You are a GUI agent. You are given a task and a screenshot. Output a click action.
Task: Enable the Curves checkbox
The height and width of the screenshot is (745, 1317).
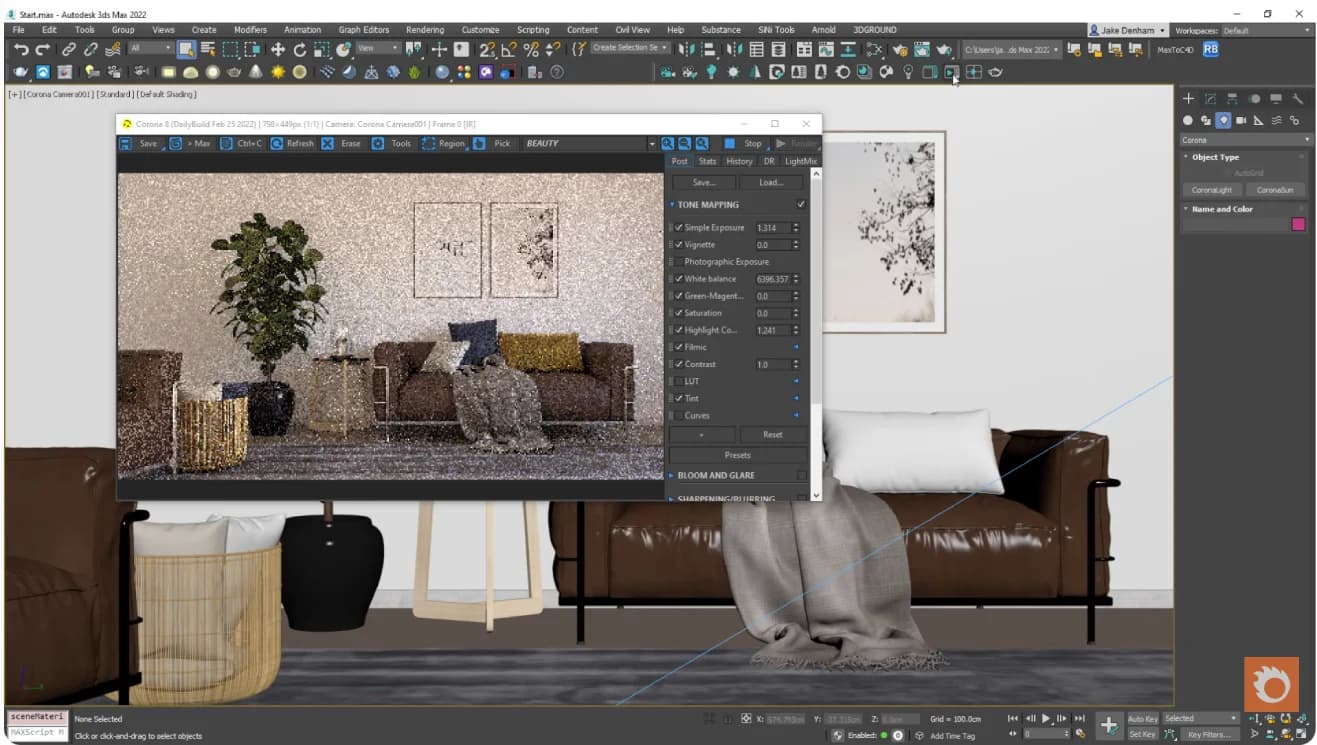[x=679, y=415]
